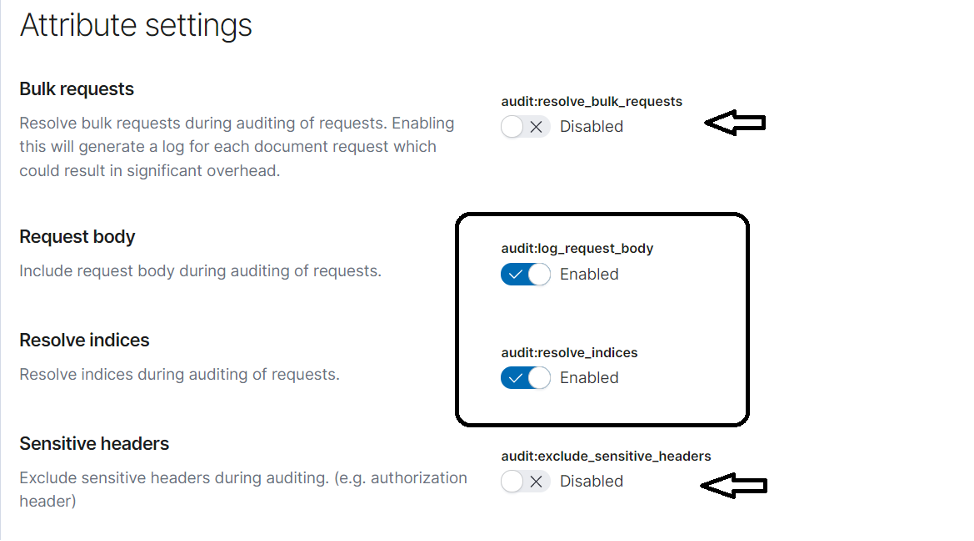Click the Attribute settings page title
974x541 pixels.
(136, 25)
